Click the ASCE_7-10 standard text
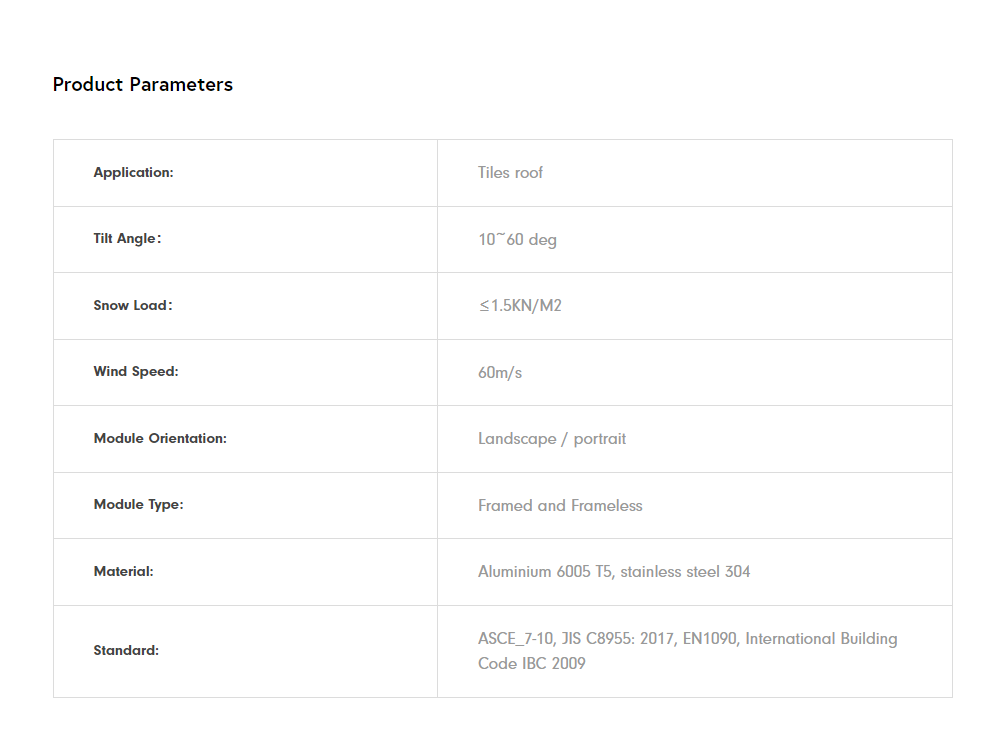Image resolution: width=994 pixels, height=755 pixels. tap(513, 639)
